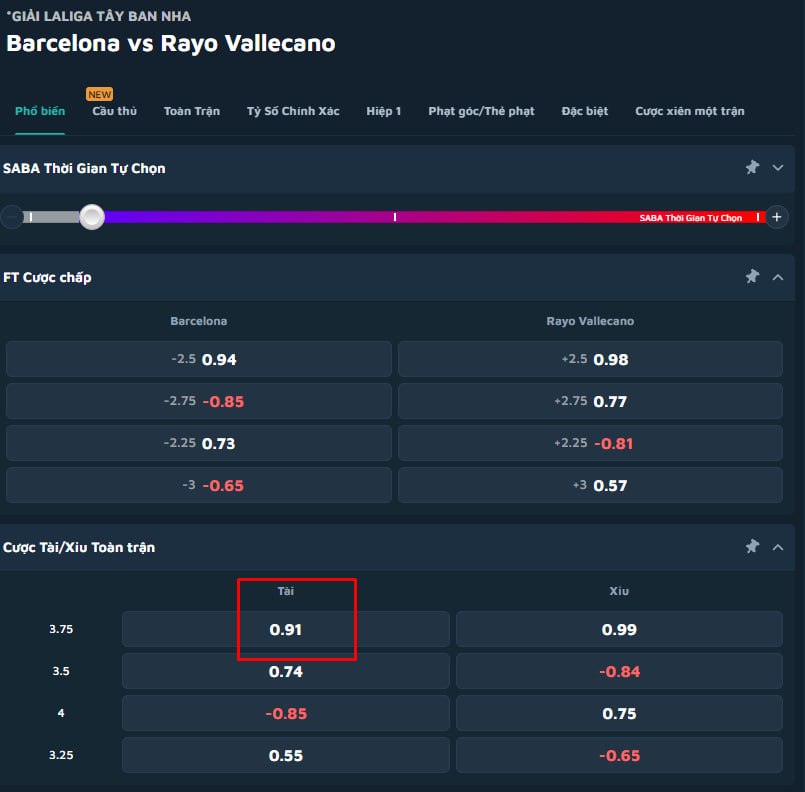This screenshot has height=792, width=805.
Task: Open the Tỷ Số Chính Xác tab
Action: click(x=293, y=111)
